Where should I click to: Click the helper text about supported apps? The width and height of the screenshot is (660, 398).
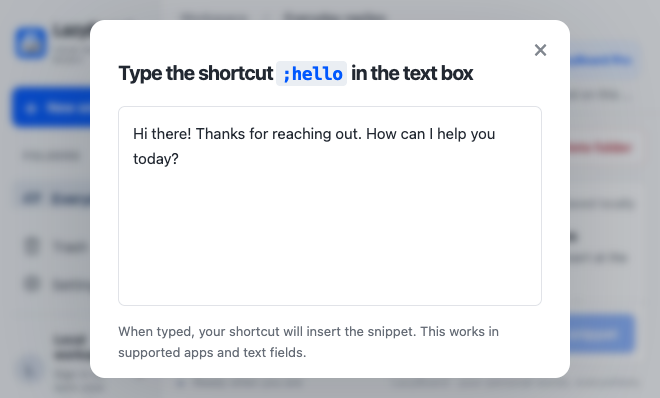309,342
